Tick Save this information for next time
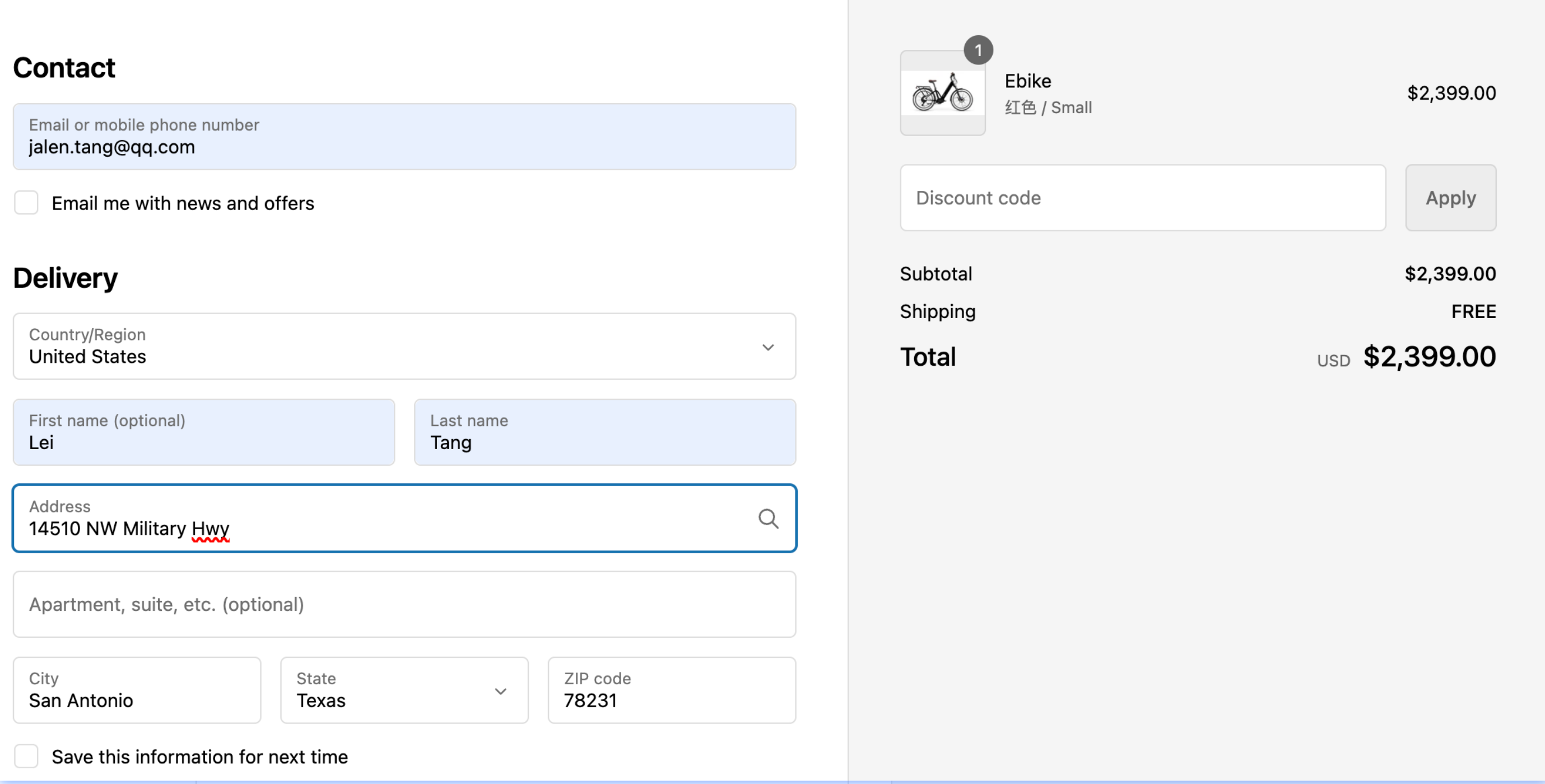 (x=26, y=756)
